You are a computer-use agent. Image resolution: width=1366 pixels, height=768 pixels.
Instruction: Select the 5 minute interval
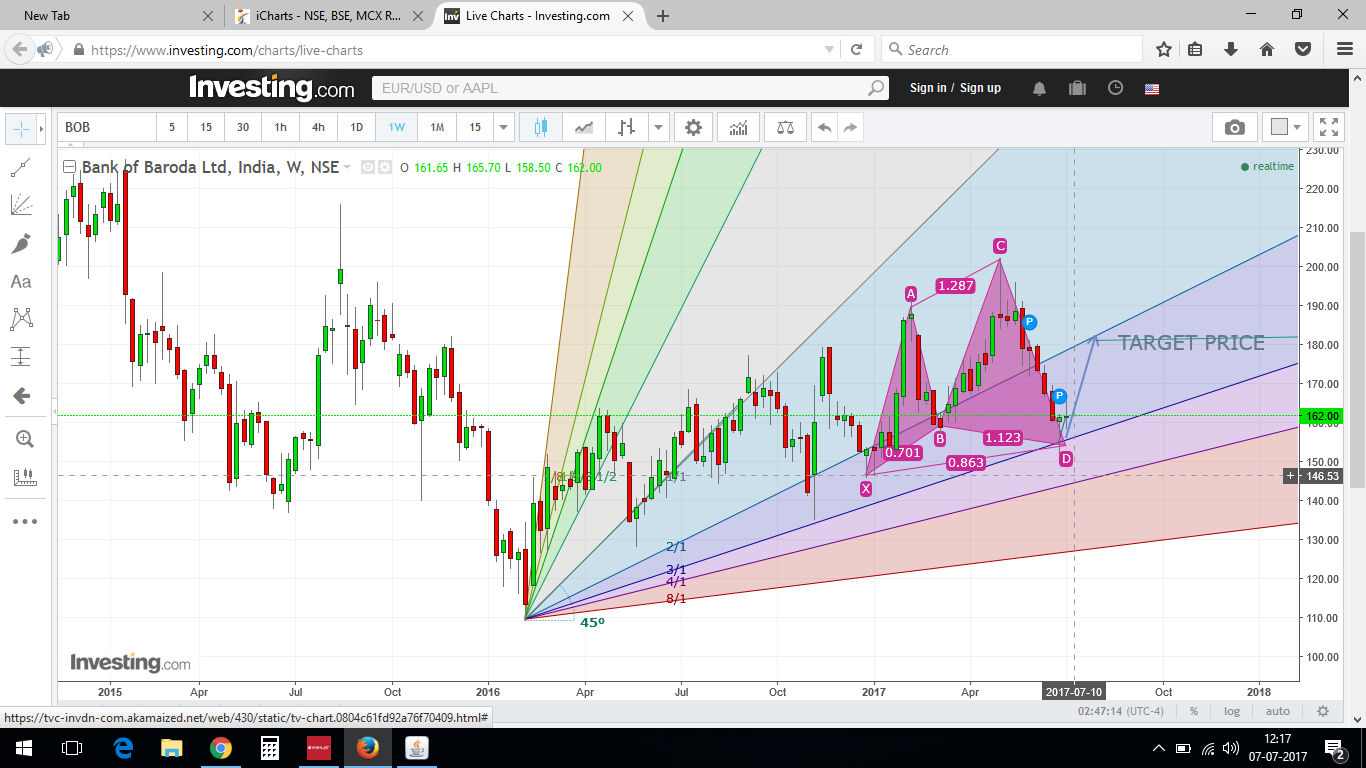172,128
